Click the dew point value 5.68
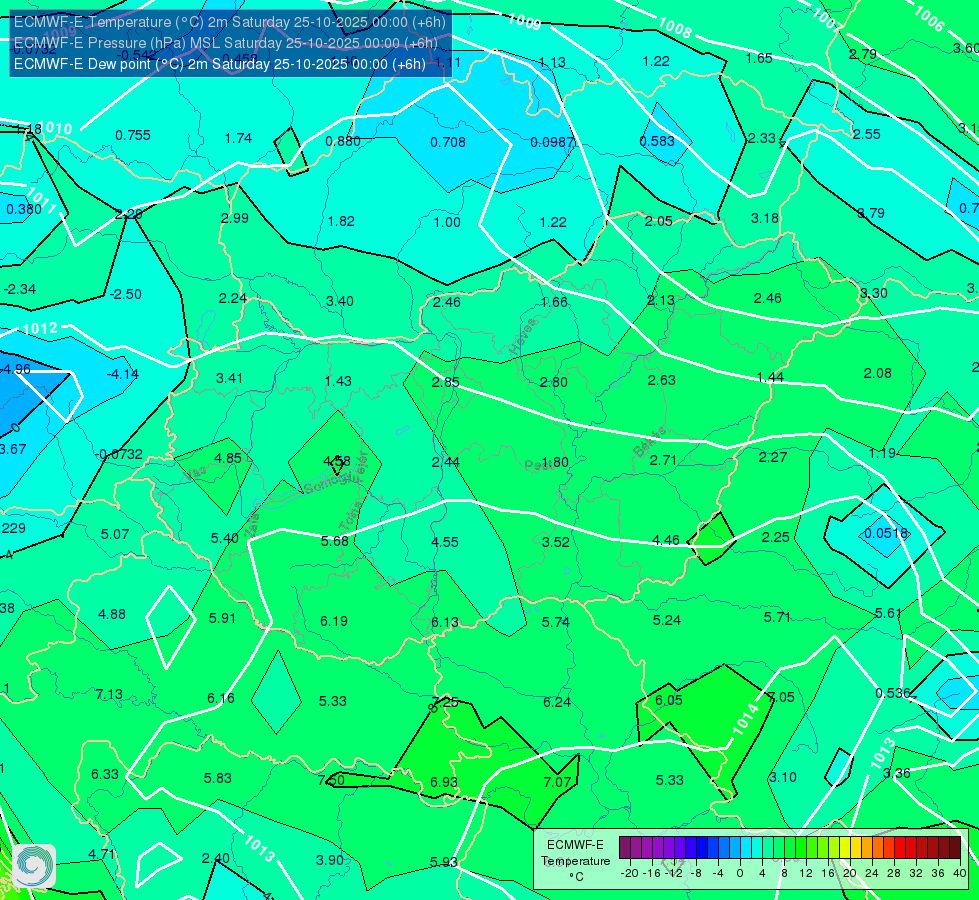979x900 pixels. pos(335,541)
